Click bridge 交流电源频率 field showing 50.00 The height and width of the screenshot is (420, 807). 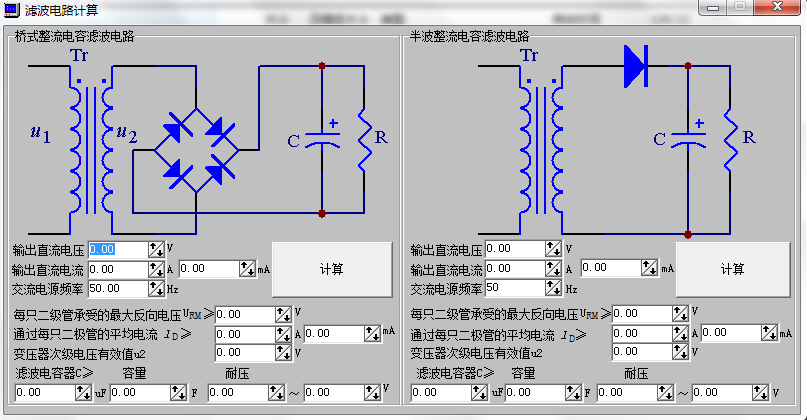pos(118,288)
